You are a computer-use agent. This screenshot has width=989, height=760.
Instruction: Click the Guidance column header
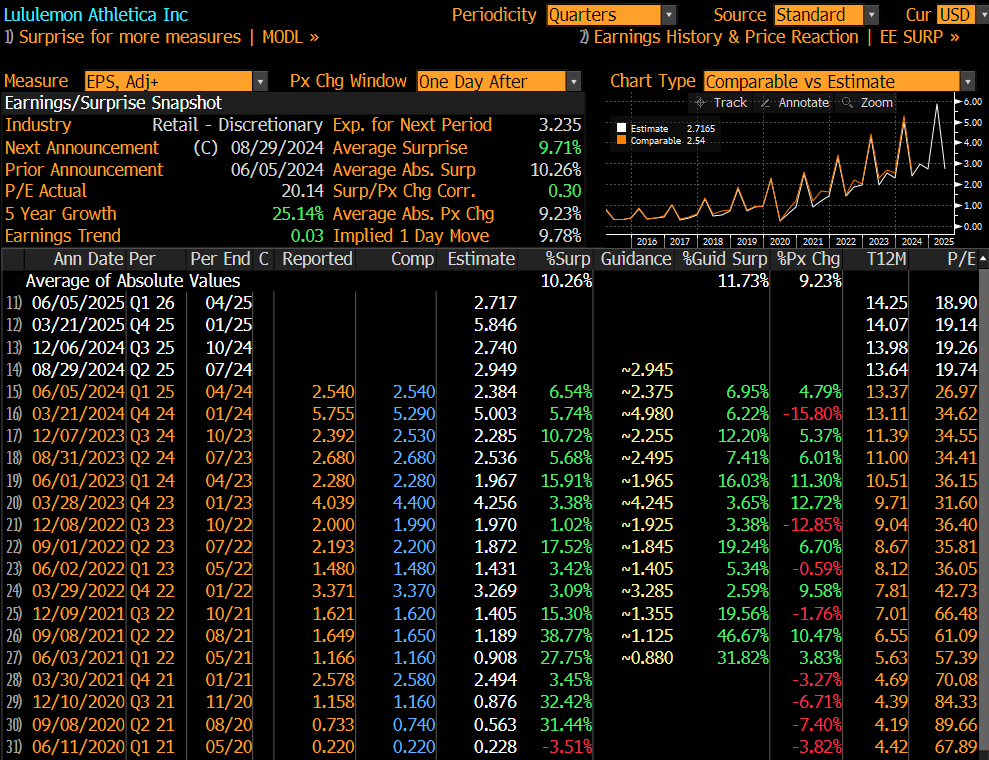(636, 259)
